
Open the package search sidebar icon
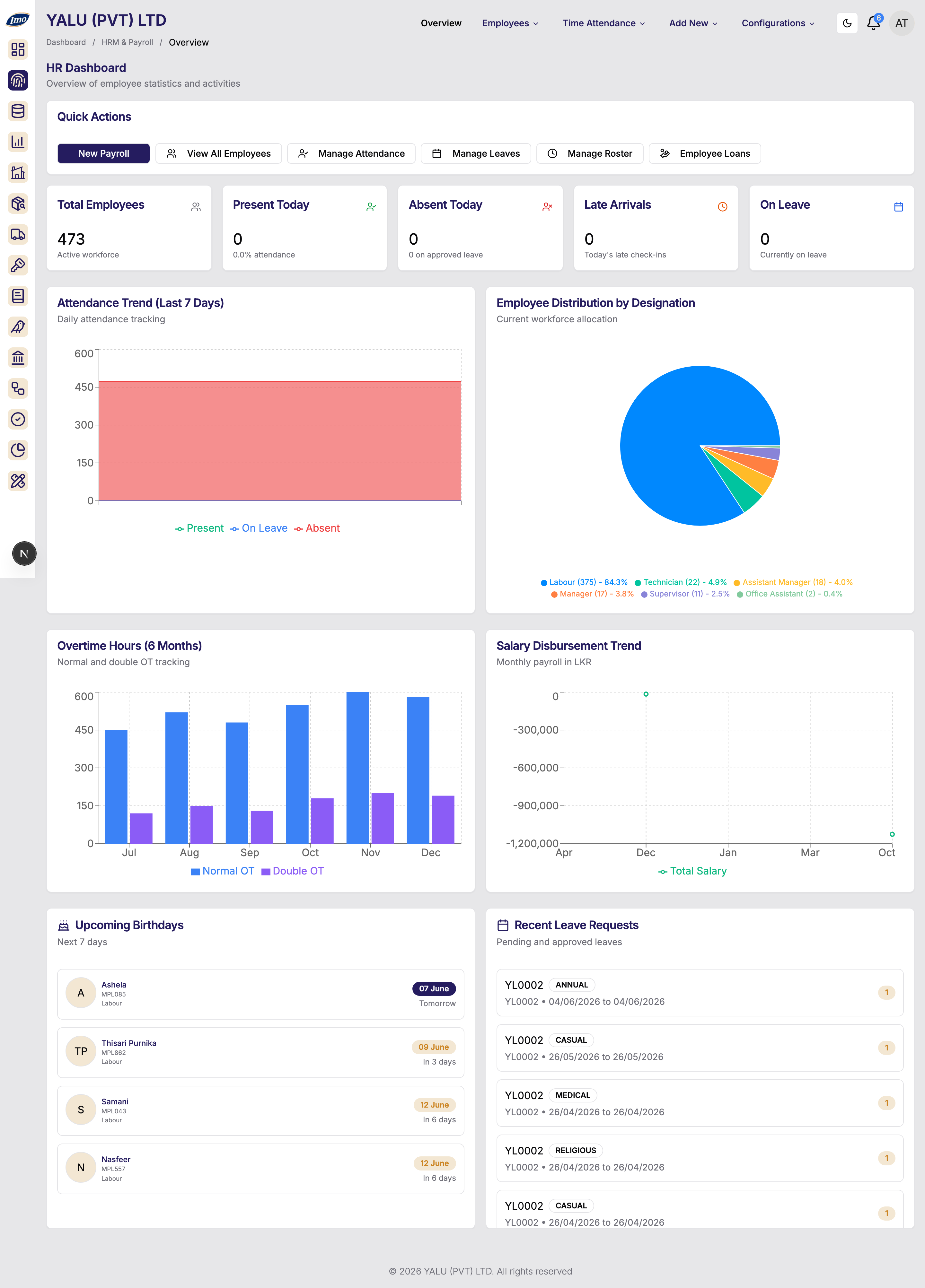click(18, 203)
